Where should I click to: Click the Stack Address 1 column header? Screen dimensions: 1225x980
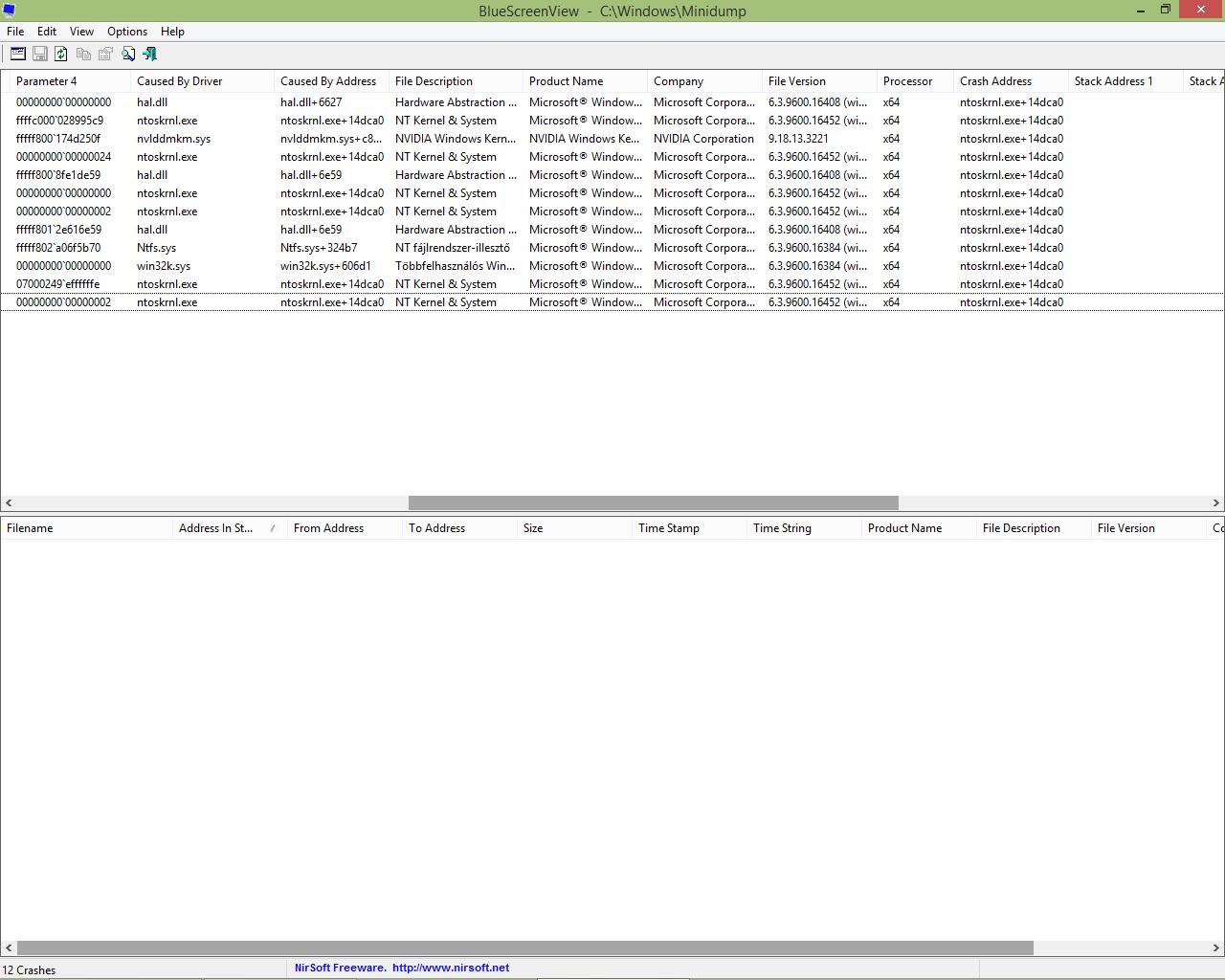point(1125,81)
